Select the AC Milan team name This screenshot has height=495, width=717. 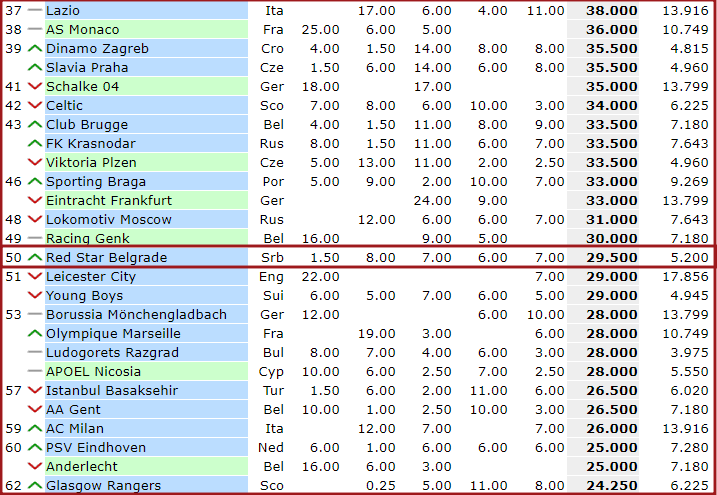point(75,428)
